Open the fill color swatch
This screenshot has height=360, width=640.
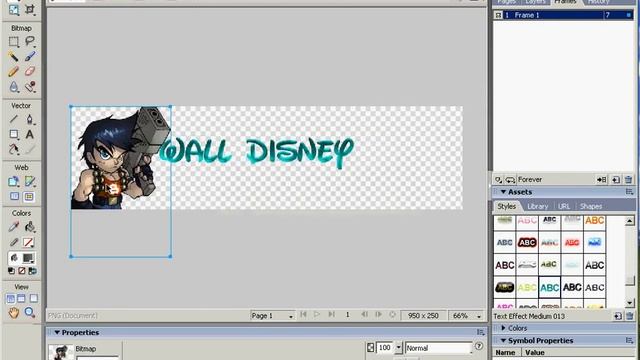click(x=28, y=258)
